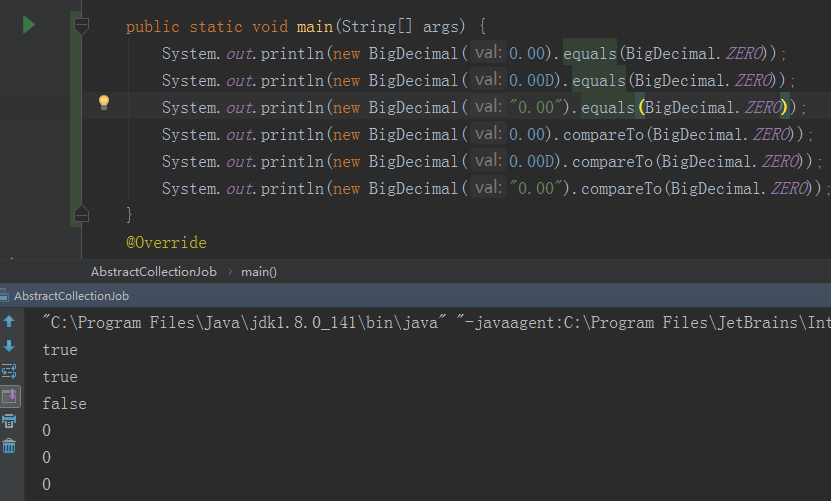Select AbstractCollectionJob in the breadcrumb bar
This screenshot has height=501, width=831.
tap(154, 272)
